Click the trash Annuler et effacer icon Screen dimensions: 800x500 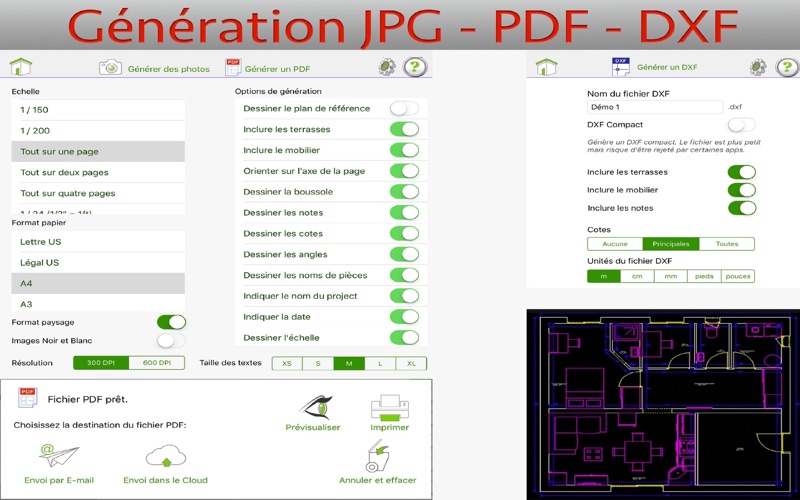point(378,456)
